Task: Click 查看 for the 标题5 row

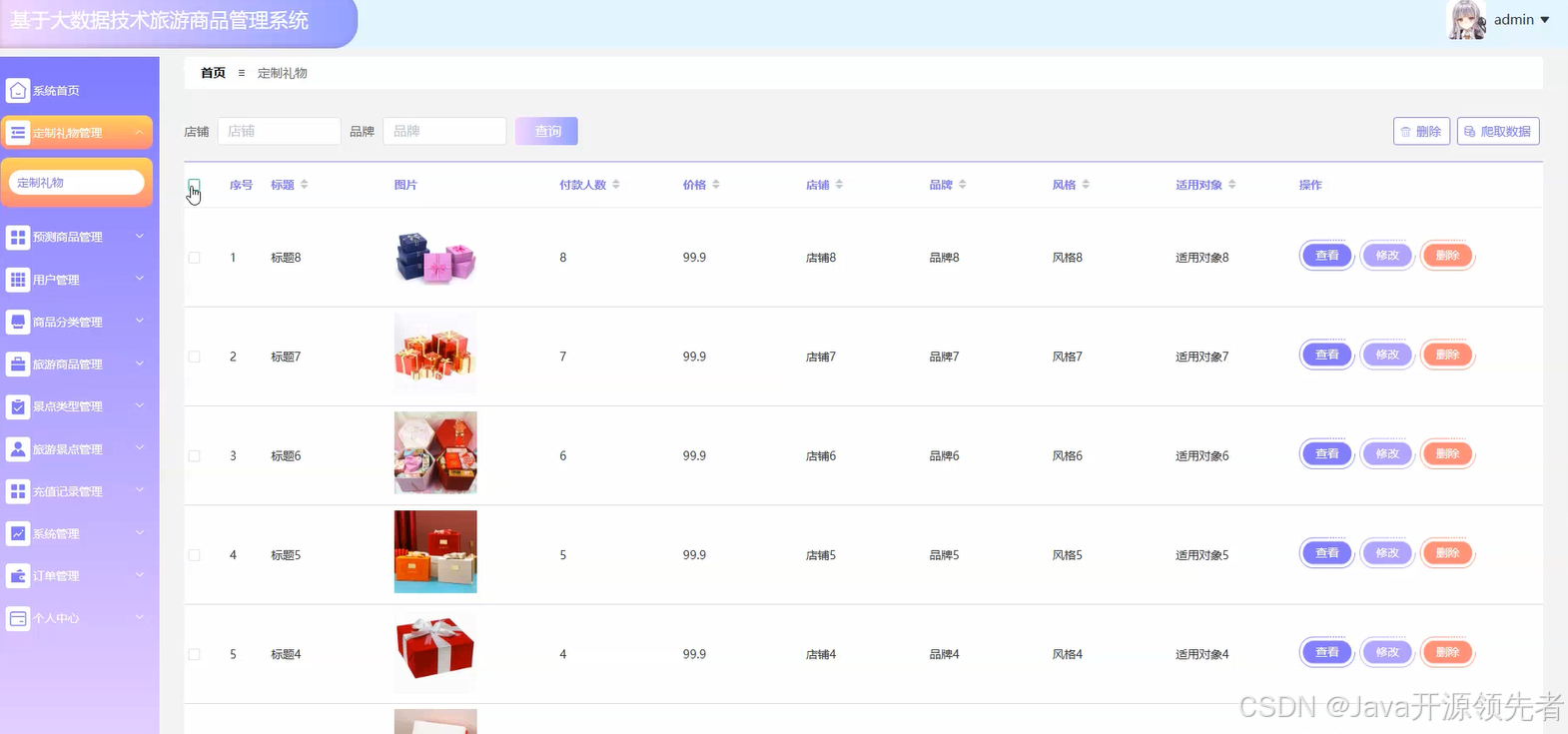Action: [1326, 553]
